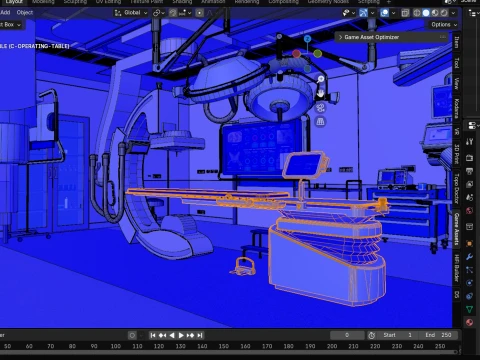Image resolution: width=480 pixels, height=360 pixels.
Task: Open the Modifiers wrench properties tab
Action: coord(469,257)
